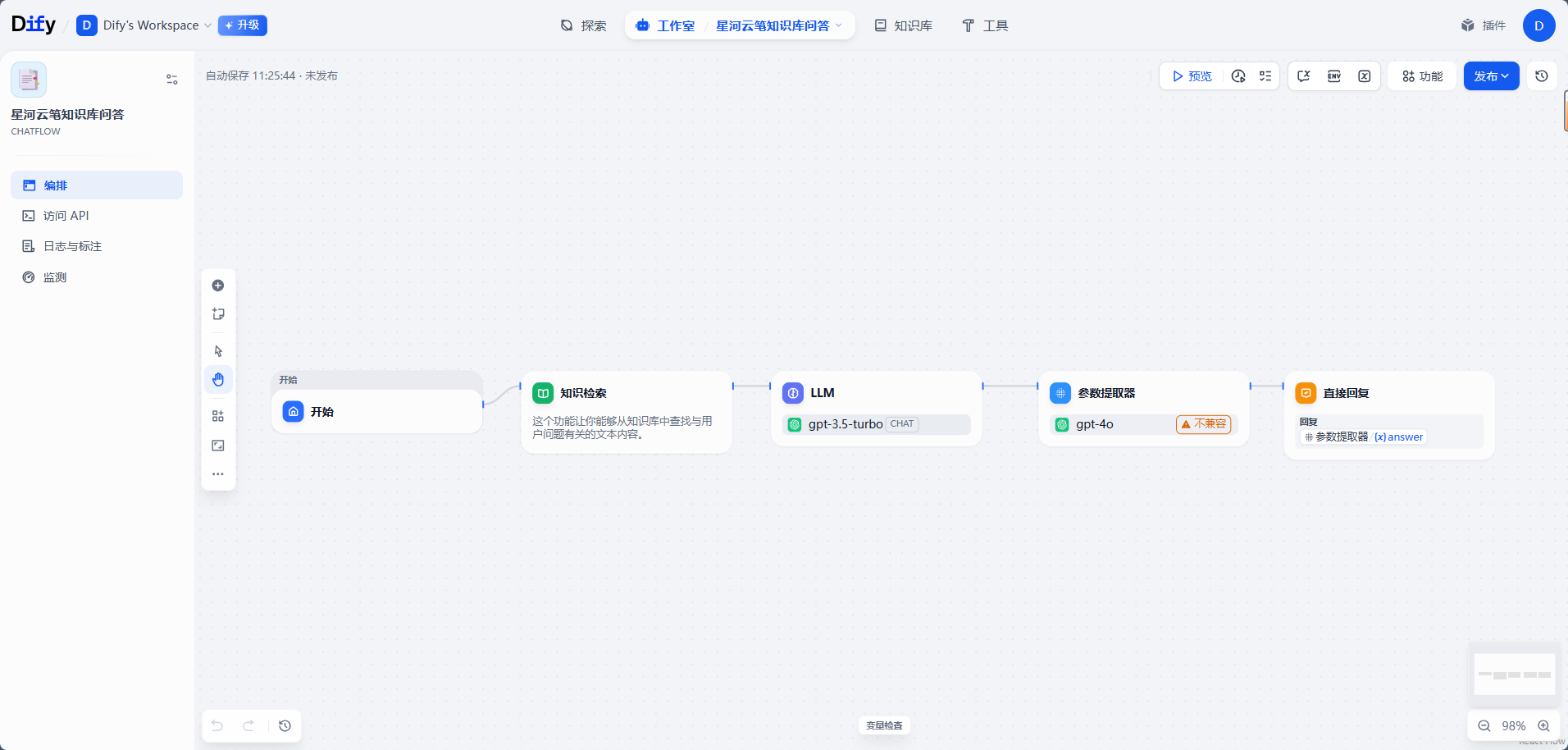Open Dify's Workspace dropdown
Image resolution: width=1568 pixels, height=750 pixels.
click(x=144, y=25)
